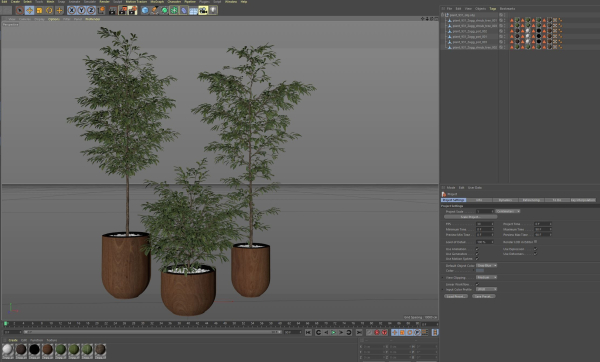Viewport: 600px width, 362px height.
Task: Click the green generator (subdivision) icon
Action: pos(165,10)
